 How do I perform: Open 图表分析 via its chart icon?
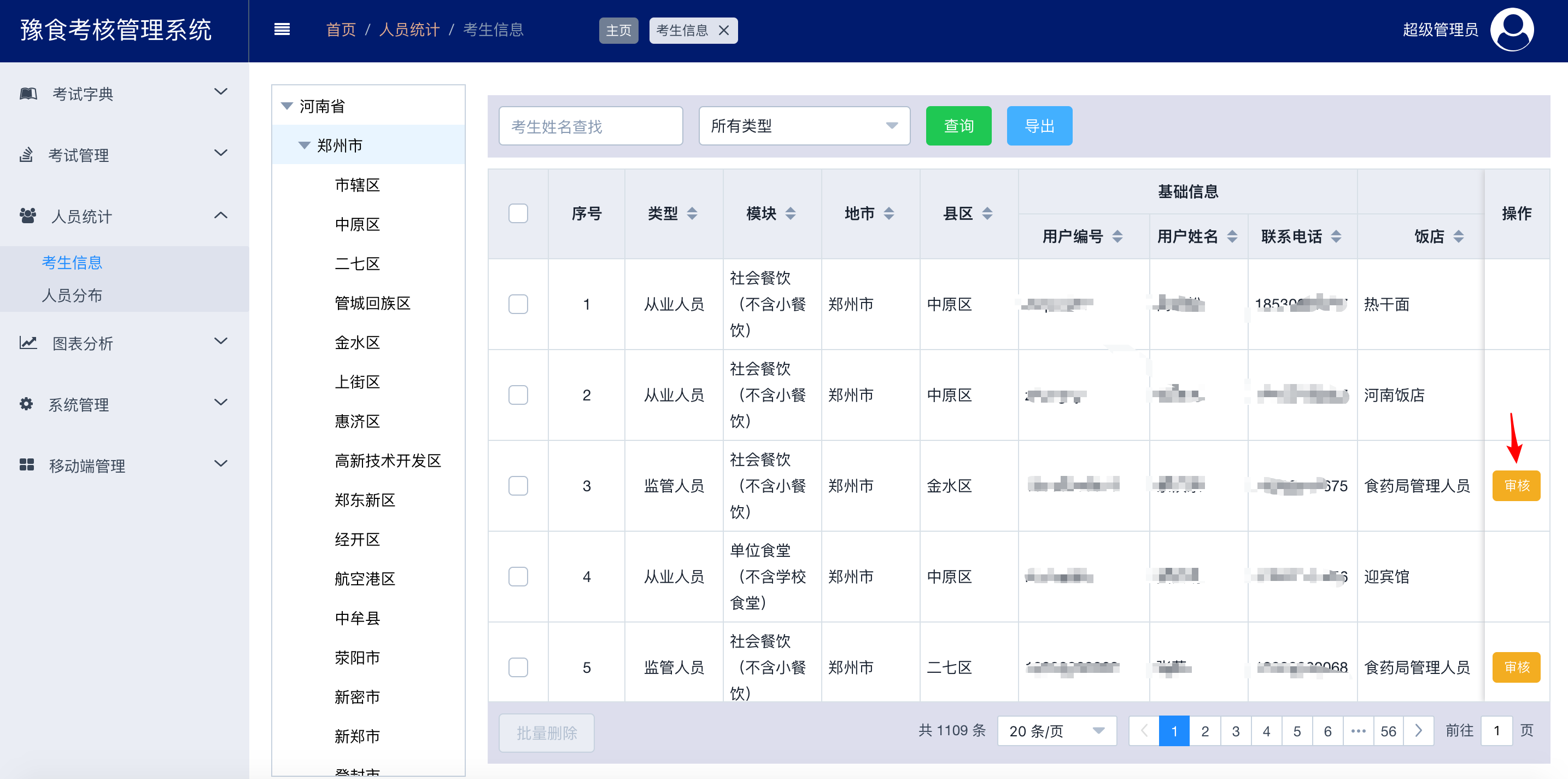[x=27, y=342]
